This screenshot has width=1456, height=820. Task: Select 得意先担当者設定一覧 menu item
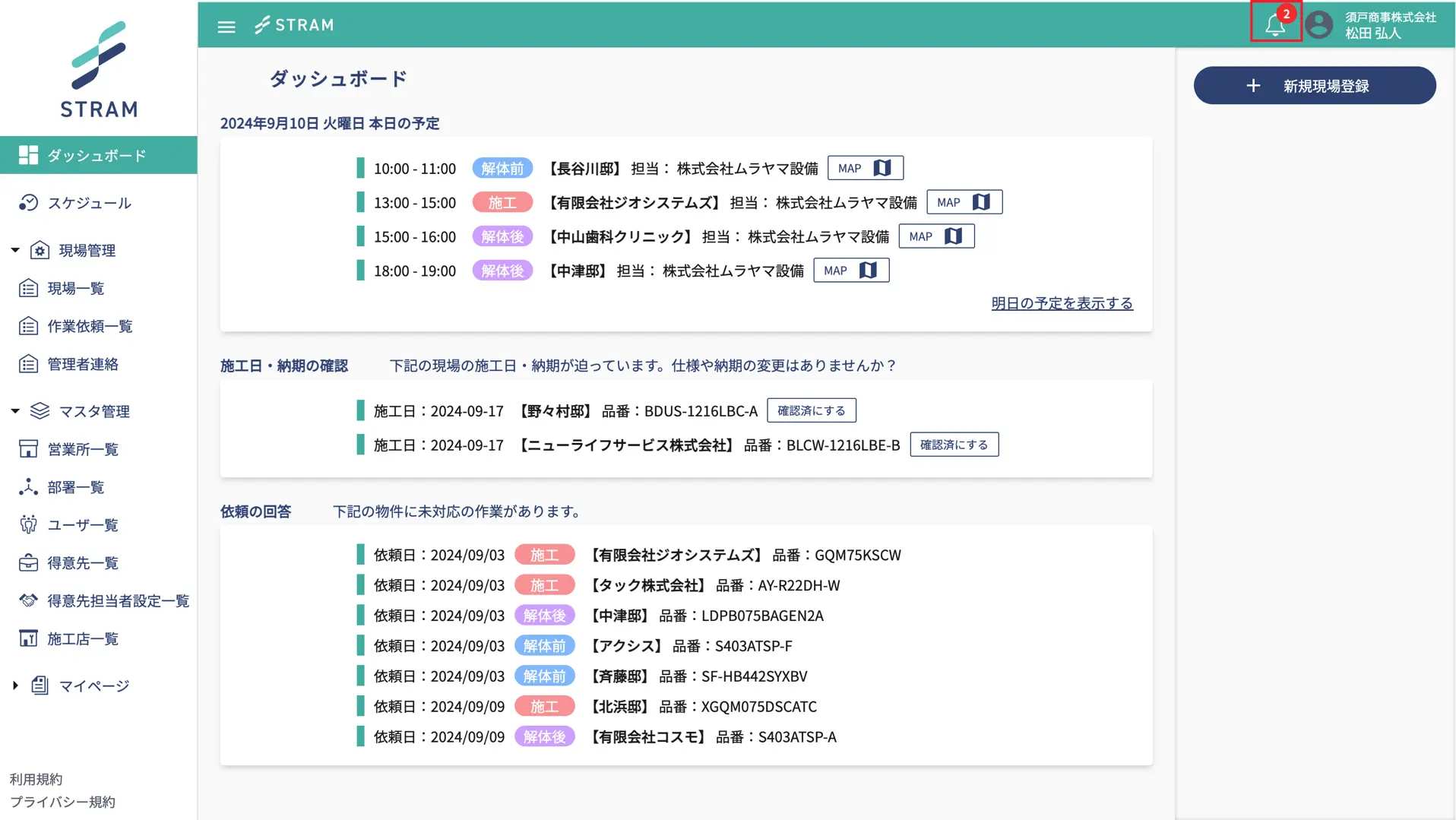click(118, 601)
